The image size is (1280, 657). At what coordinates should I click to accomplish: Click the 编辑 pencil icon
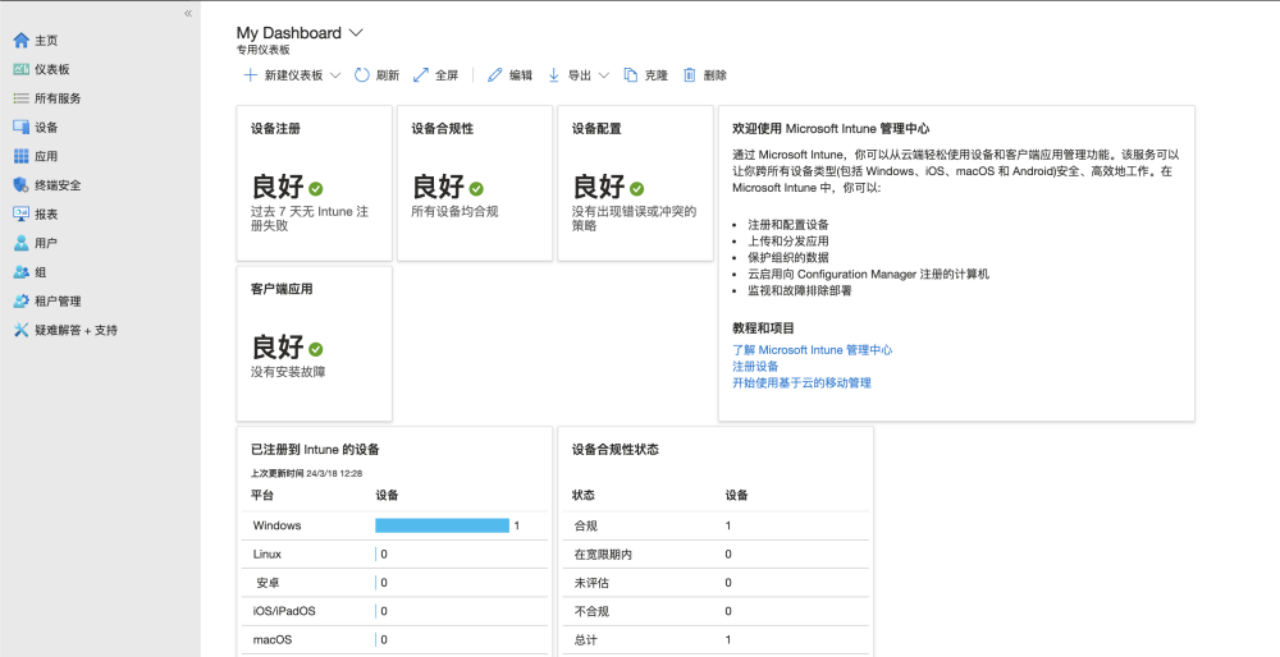[494, 75]
